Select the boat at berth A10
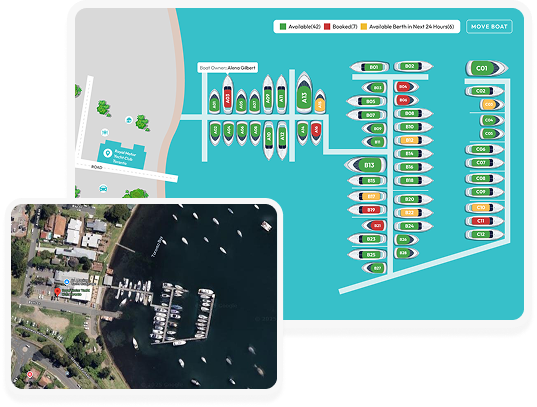Viewport: 537px width, 407px height. [x=268, y=140]
